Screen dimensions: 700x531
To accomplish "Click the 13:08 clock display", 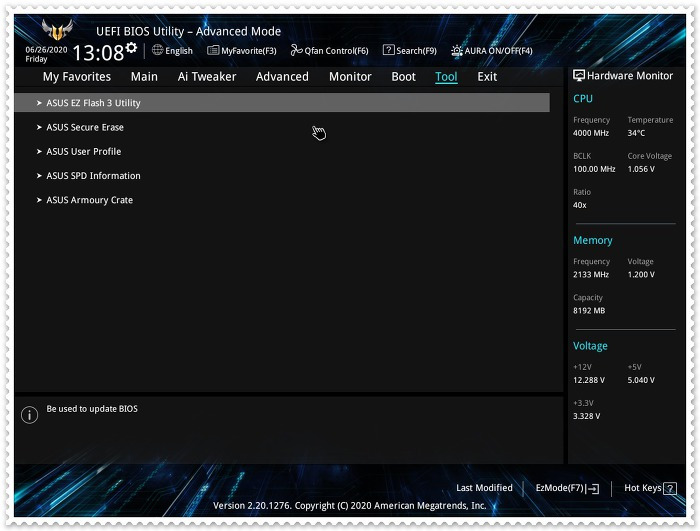I will [98, 53].
